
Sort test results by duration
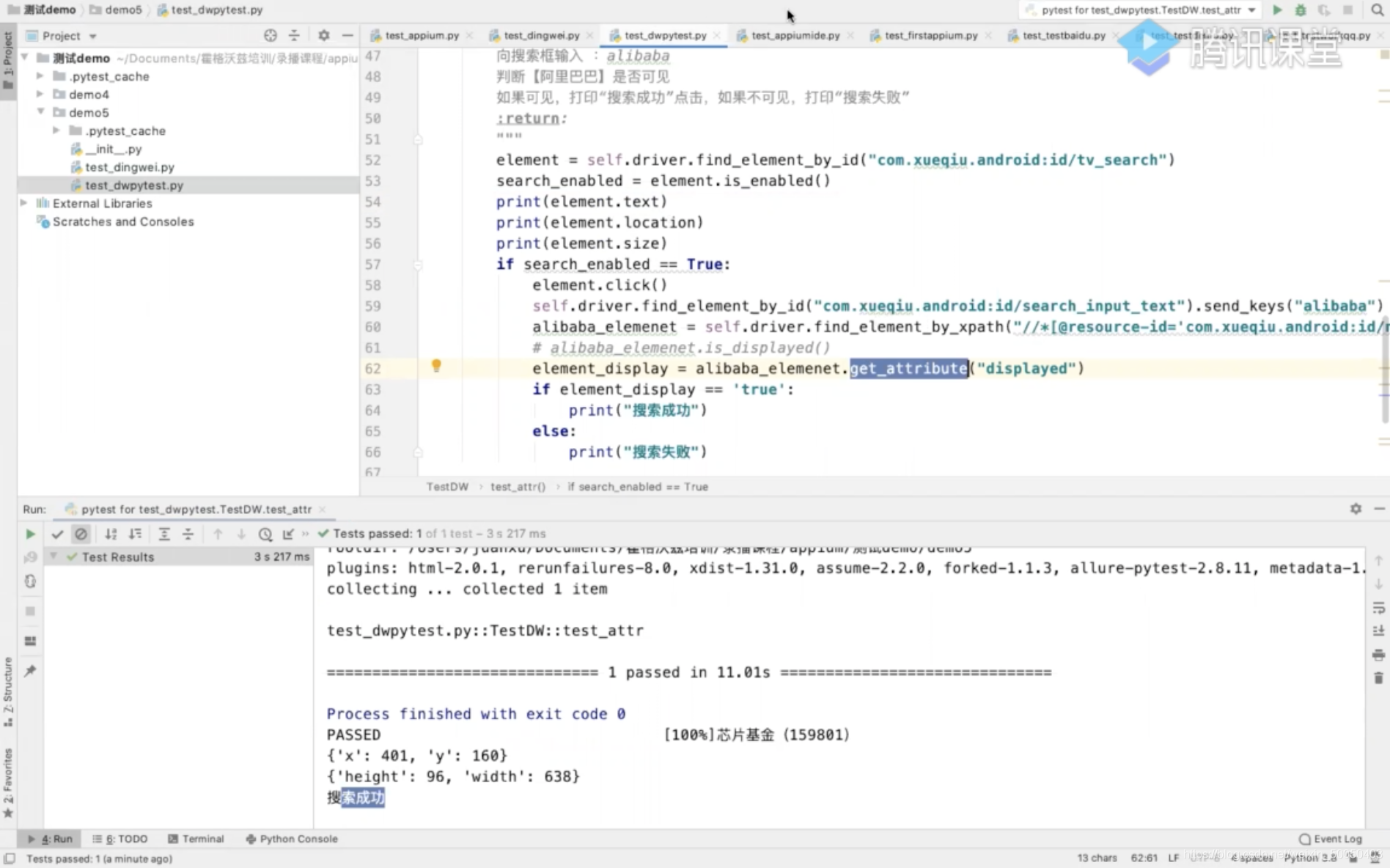(x=135, y=534)
